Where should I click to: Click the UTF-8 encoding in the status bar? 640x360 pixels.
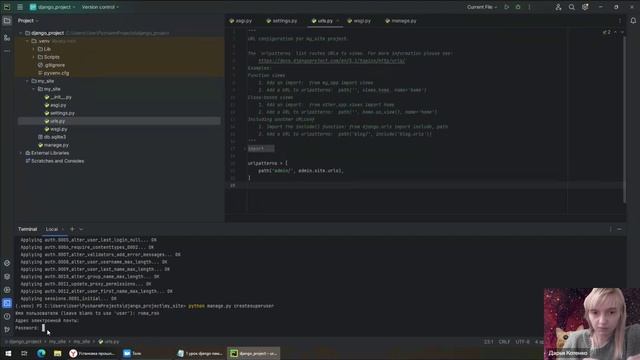pyautogui.click(x=522, y=342)
